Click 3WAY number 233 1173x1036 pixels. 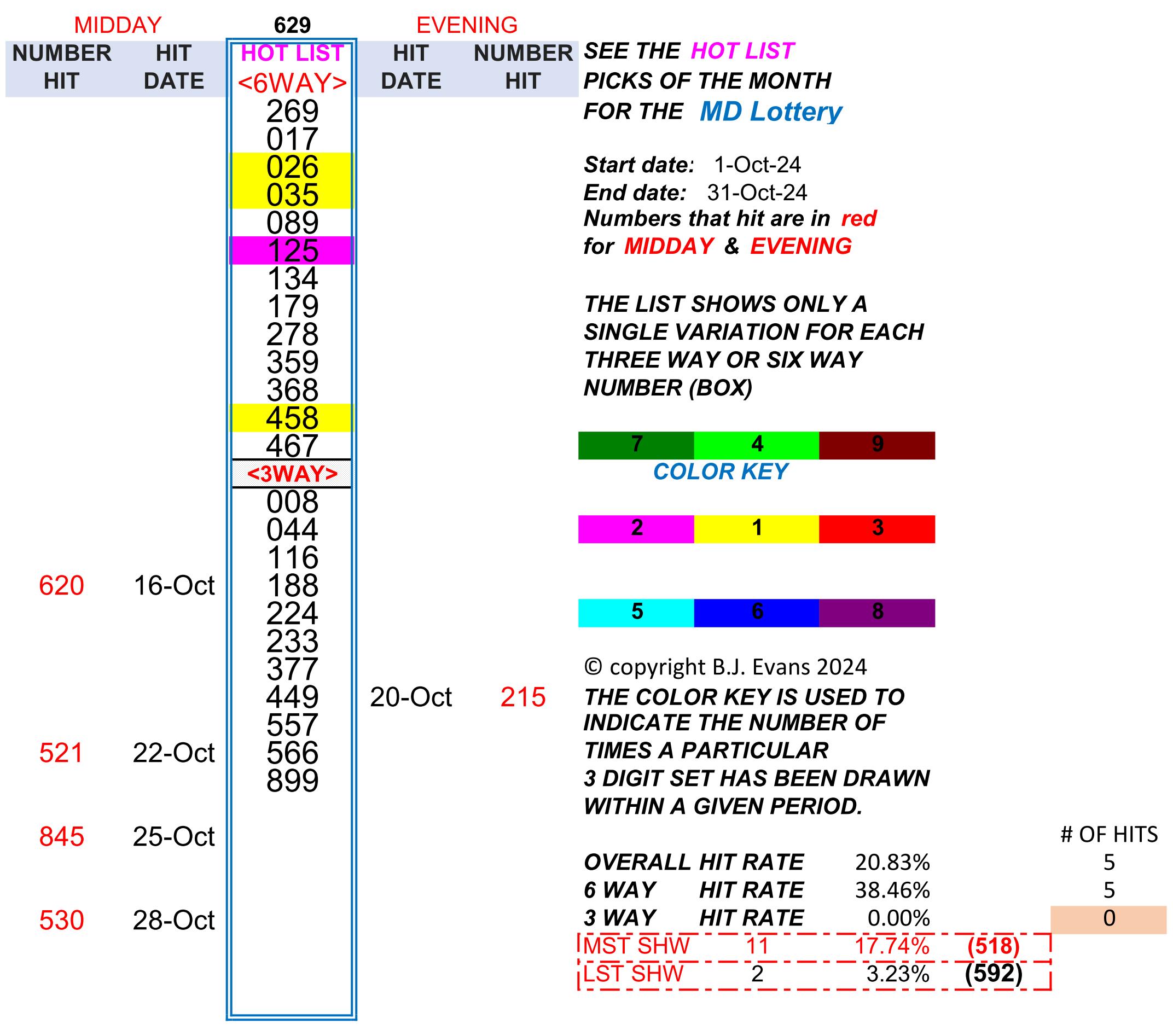[292, 641]
